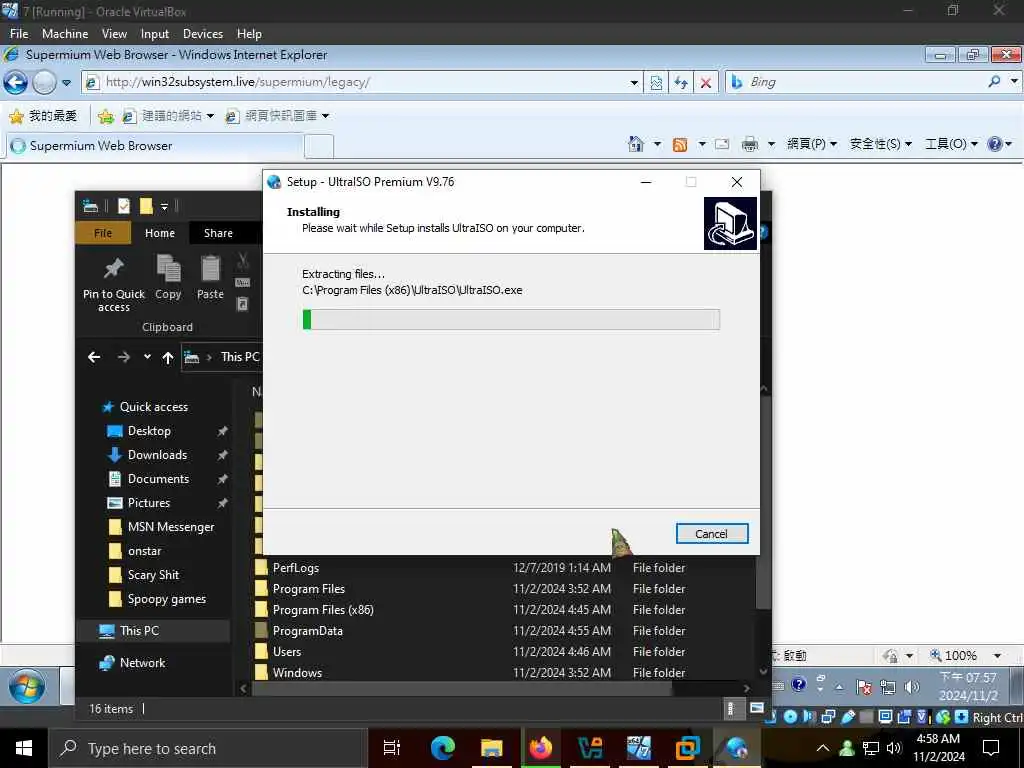Click the orange RSS feeds icon
Image resolution: width=1024 pixels, height=768 pixels.
(x=680, y=144)
